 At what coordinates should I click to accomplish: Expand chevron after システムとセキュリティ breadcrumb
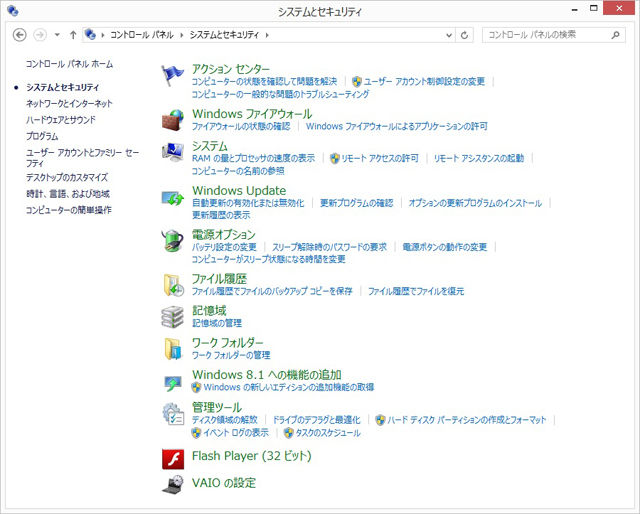pyautogui.click(x=267, y=35)
